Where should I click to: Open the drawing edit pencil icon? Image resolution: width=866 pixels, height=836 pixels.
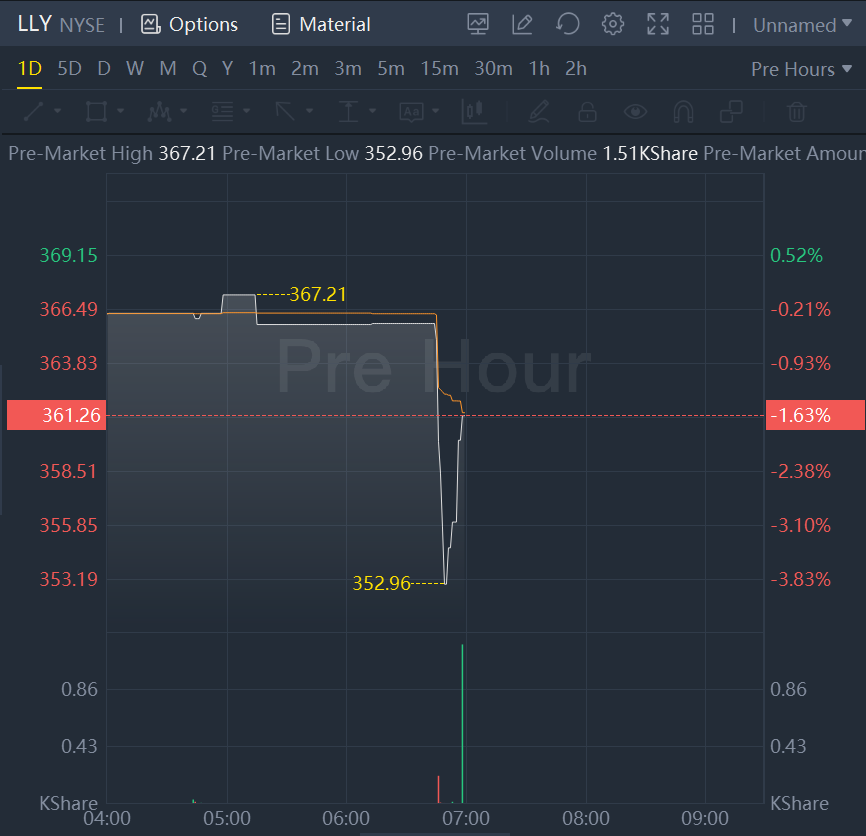point(522,24)
